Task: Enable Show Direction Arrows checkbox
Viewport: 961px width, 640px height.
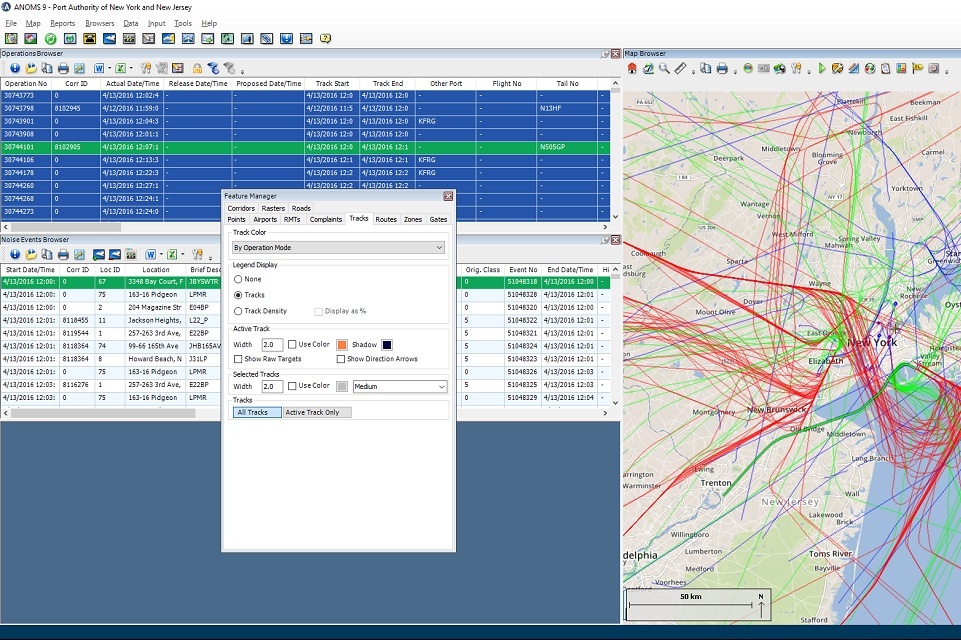Action: coord(341,359)
